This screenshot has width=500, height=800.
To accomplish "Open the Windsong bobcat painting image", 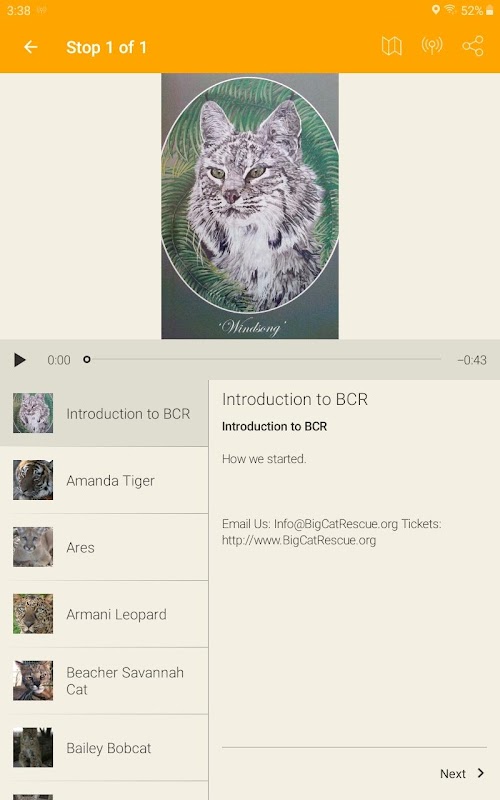I will (250, 206).
